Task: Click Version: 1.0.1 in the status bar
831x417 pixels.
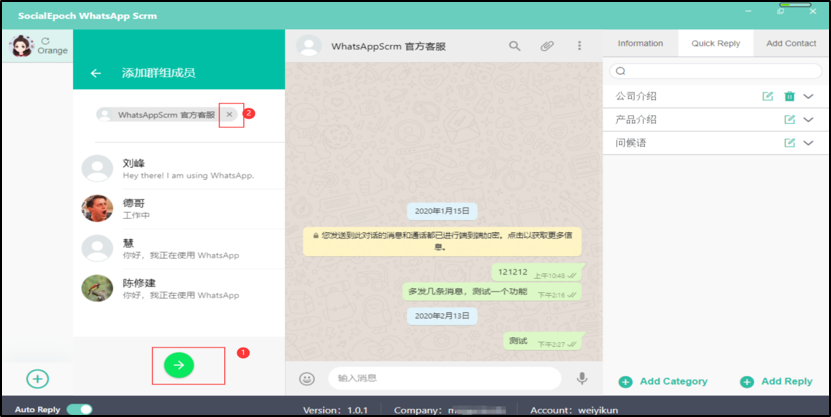Action: click(x=335, y=410)
